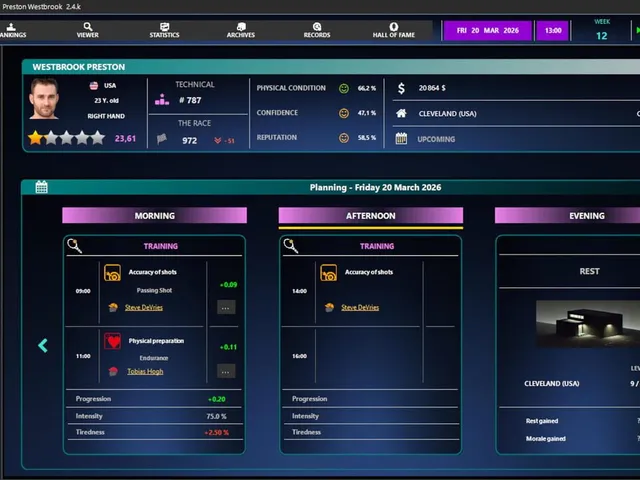Click the Passing Shot exercise label

pyautogui.click(x=154, y=291)
